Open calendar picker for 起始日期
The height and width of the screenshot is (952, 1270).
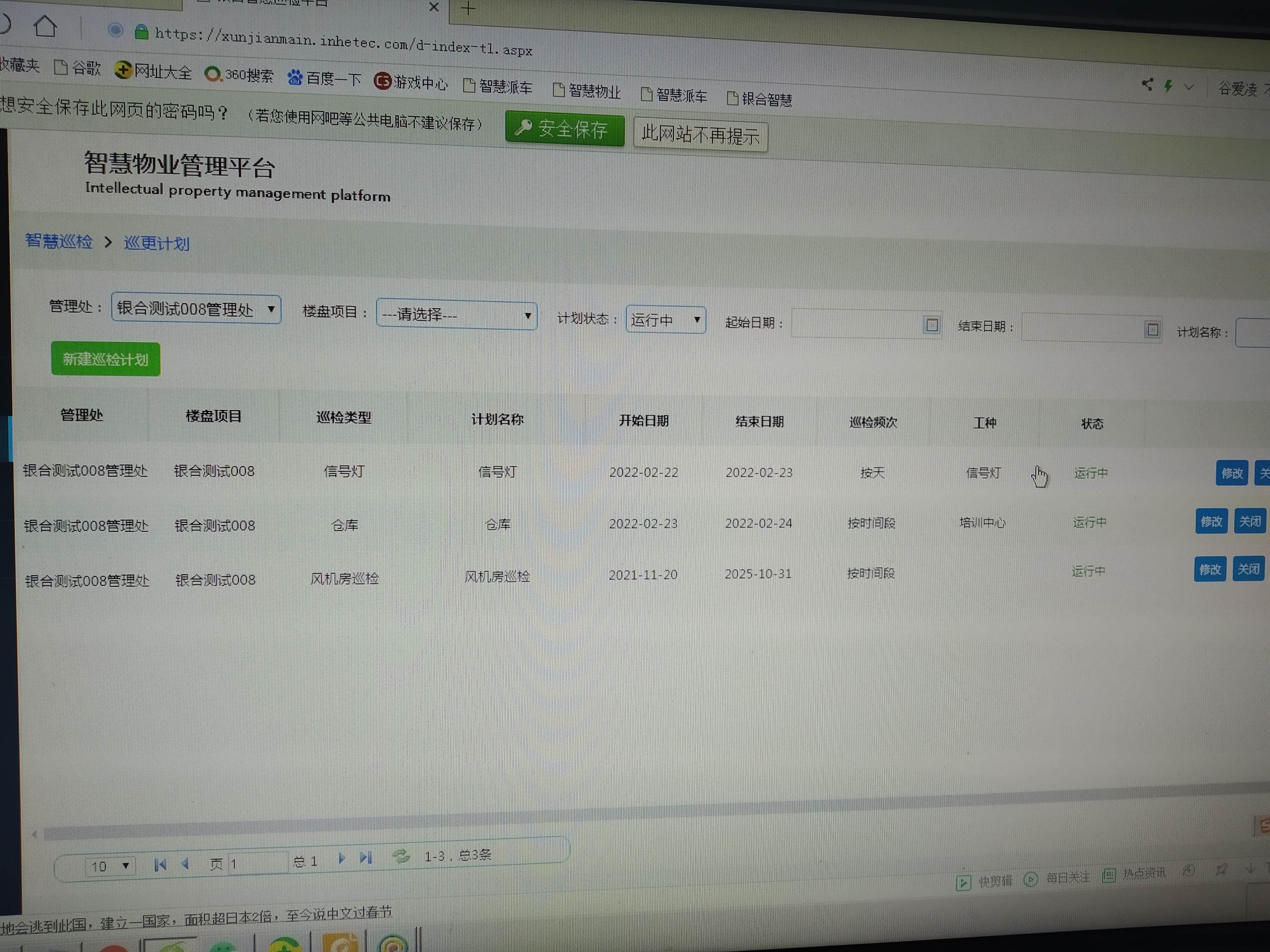(931, 325)
